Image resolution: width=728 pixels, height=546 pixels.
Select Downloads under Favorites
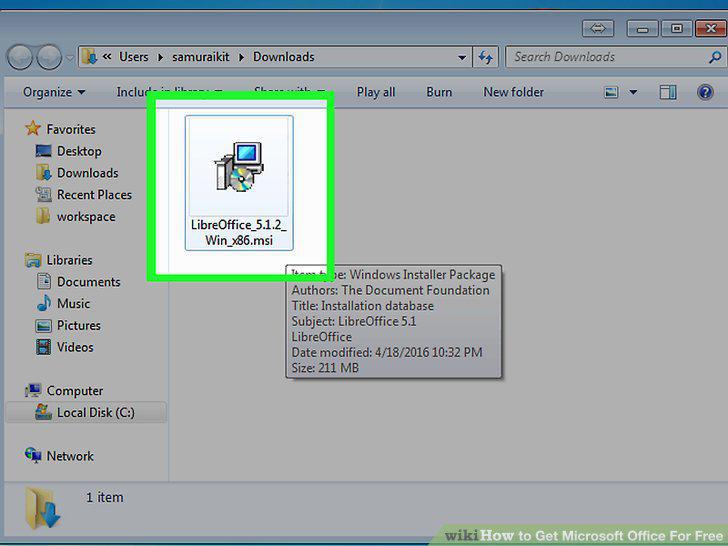click(x=88, y=173)
